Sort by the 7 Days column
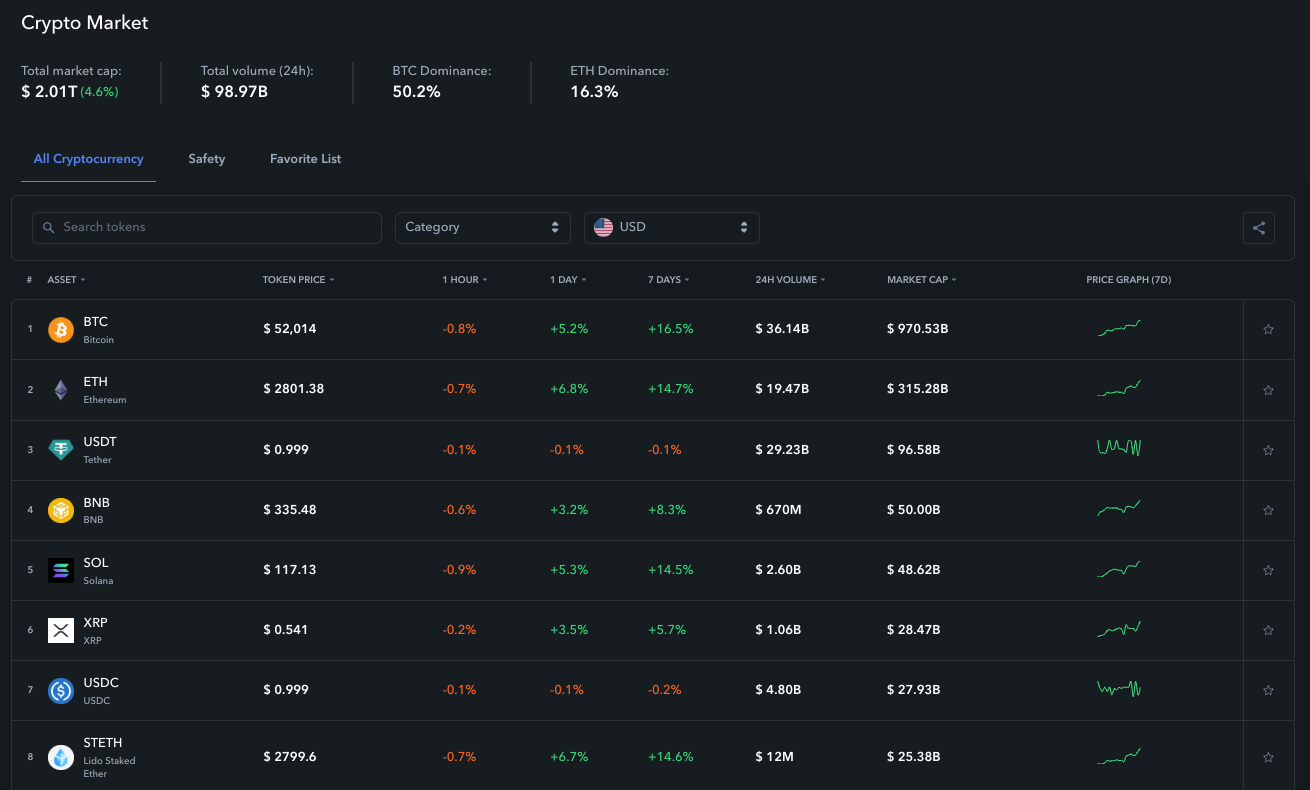The image size is (1310, 790). pos(667,279)
